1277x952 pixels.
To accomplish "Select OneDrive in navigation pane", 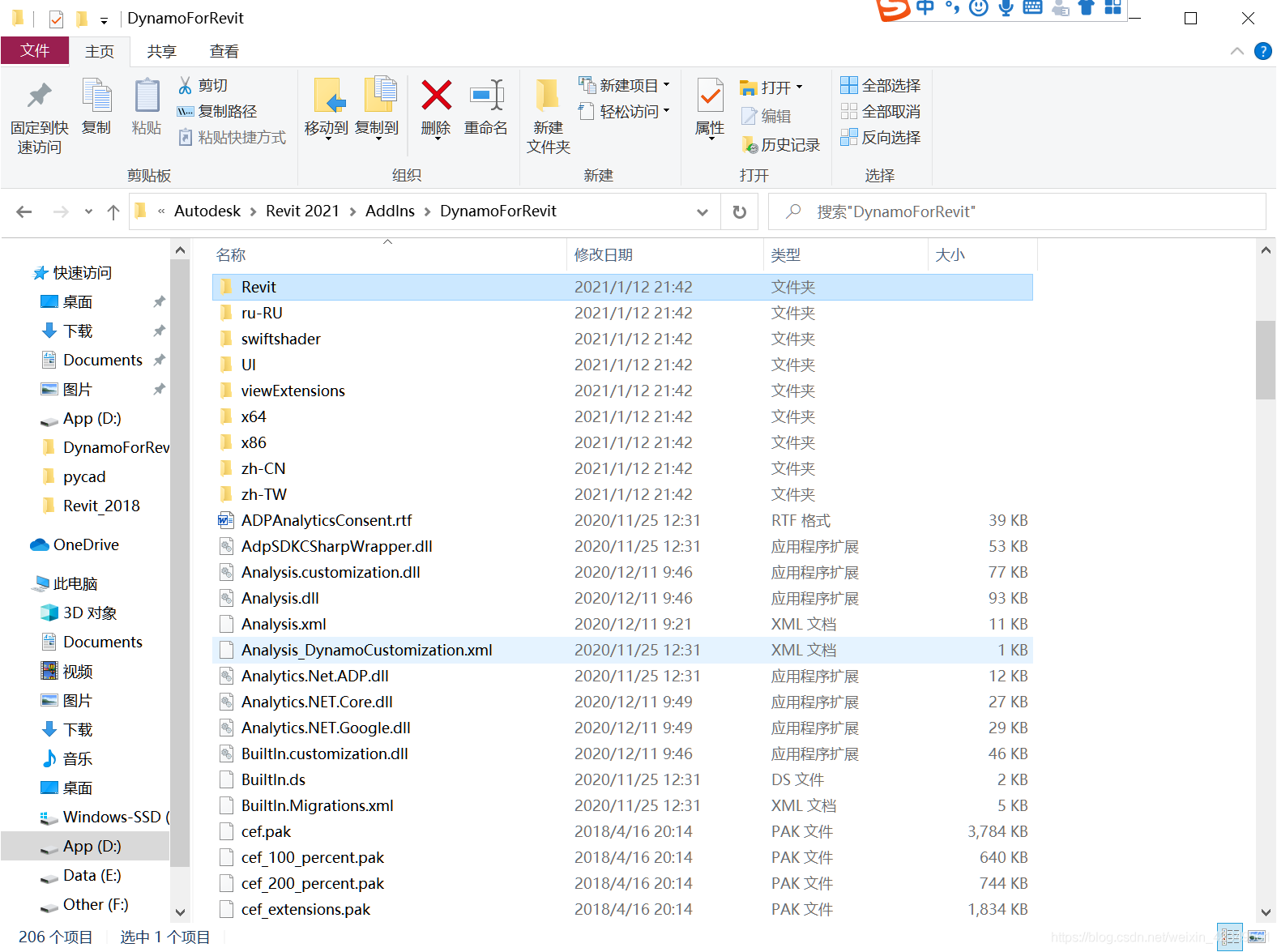I will [x=75, y=544].
